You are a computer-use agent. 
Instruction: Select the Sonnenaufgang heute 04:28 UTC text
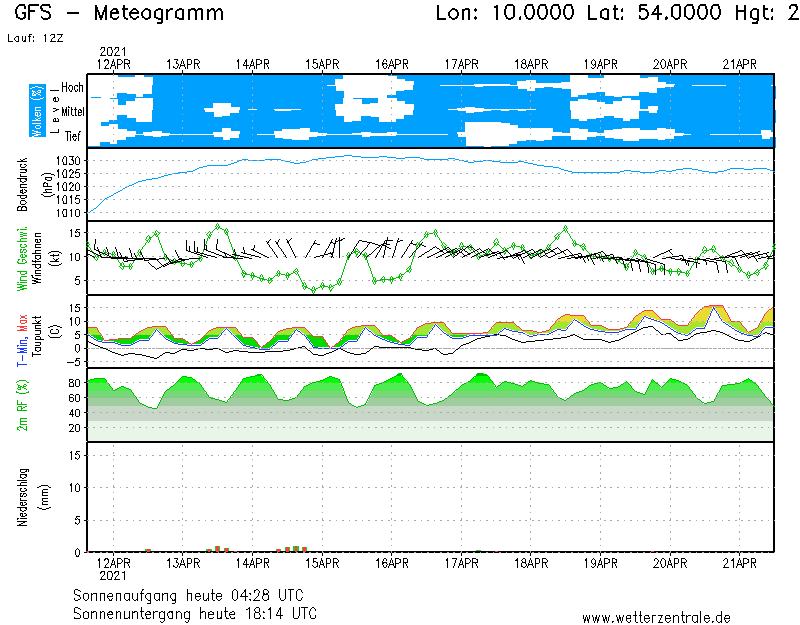[195, 596]
